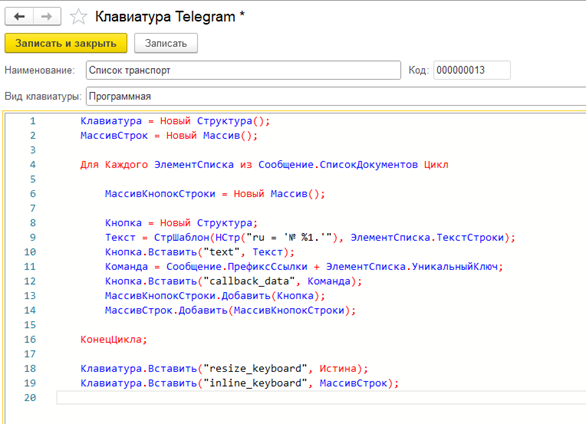Click line 'Кнопка.Вставить("text", Текст);'

click(200, 252)
